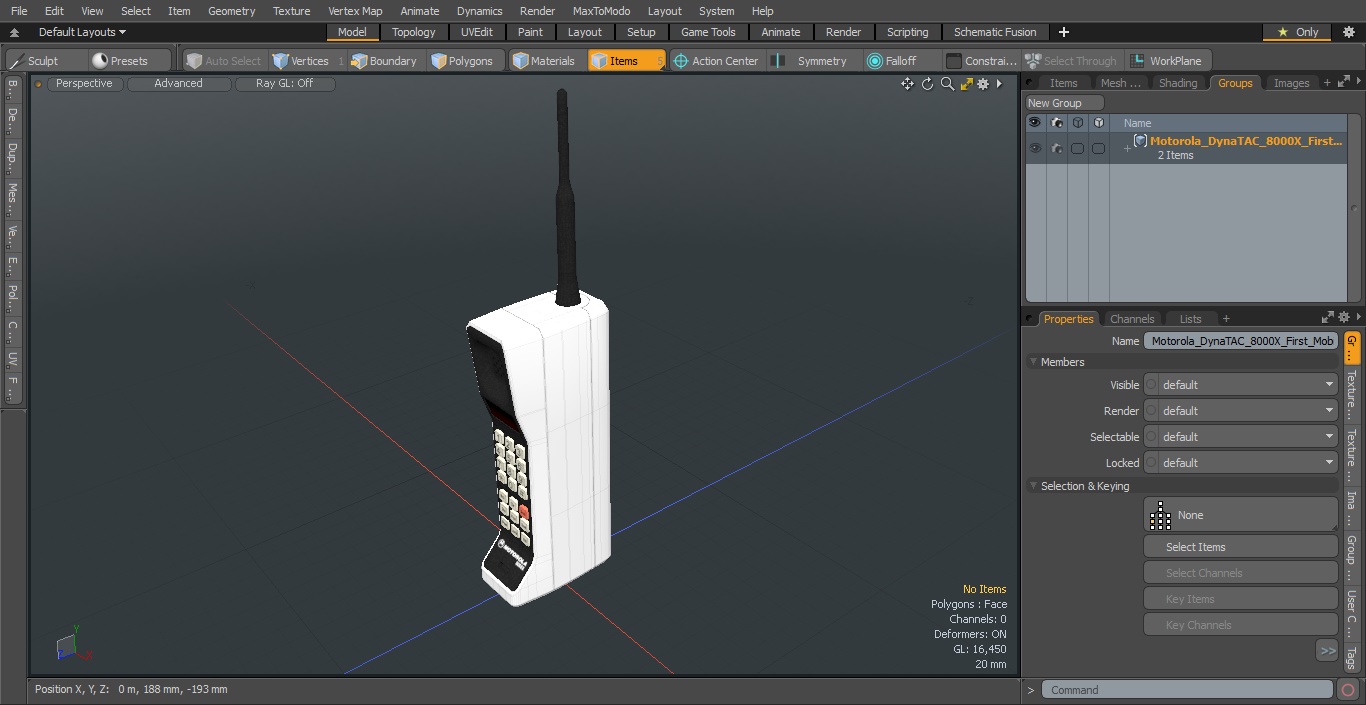Screen dimensions: 1366x705
Task: Add a new layout tab with the plus icon
Action: [1063, 32]
